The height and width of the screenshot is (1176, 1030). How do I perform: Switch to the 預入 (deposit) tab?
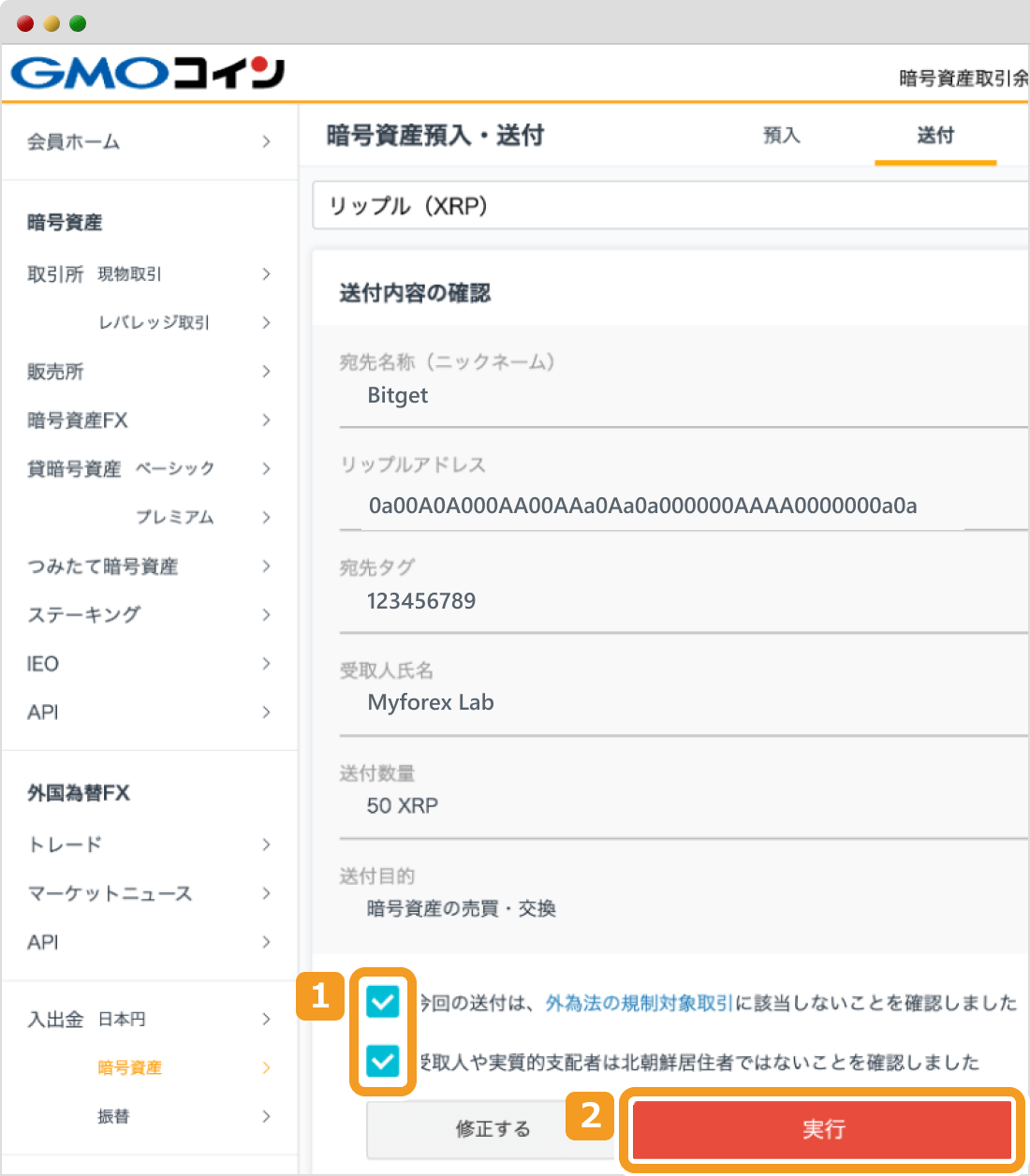pos(783,136)
